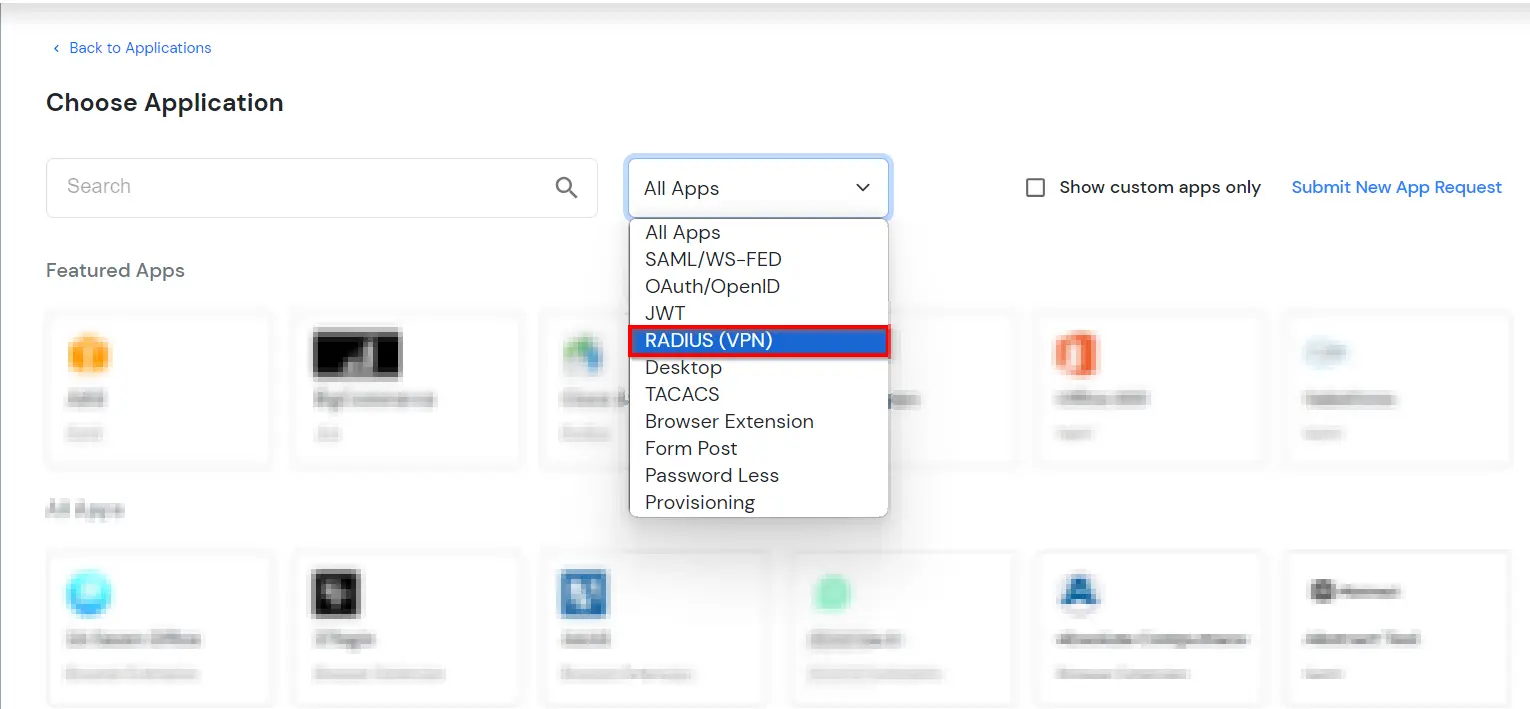Enable the Show custom apps only checkbox
The width and height of the screenshot is (1530, 709).
click(x=1035, y=187)
